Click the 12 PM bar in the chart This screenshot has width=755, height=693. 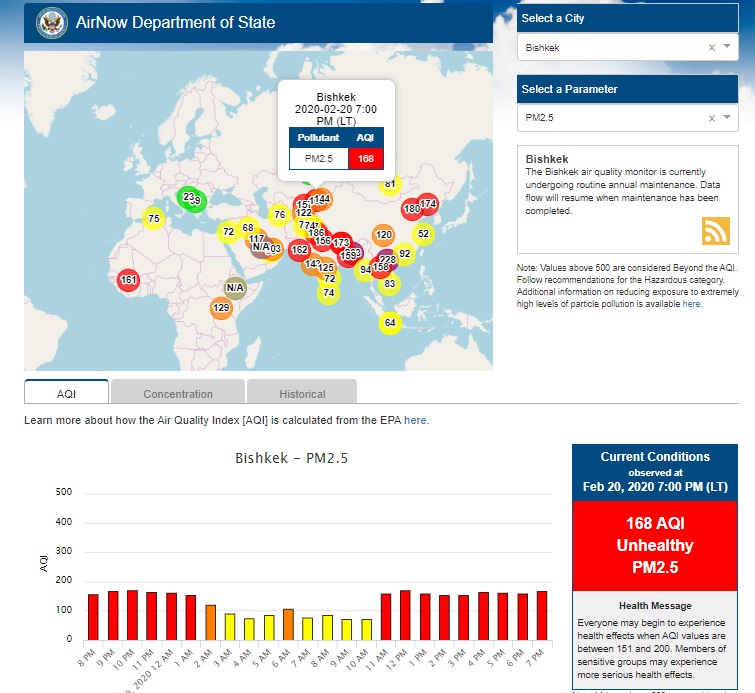coord(405,614)
